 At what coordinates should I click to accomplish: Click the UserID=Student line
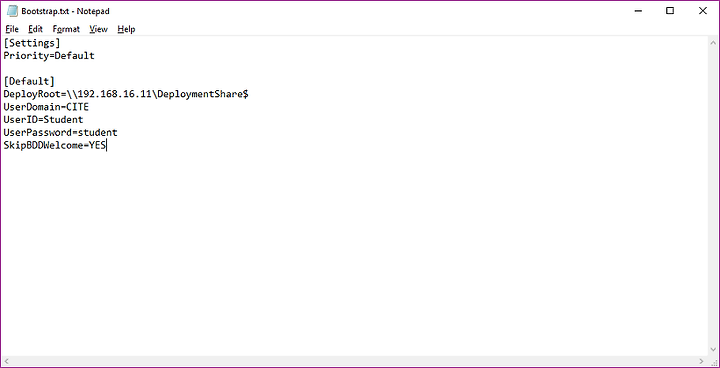[x=44, y=120]
